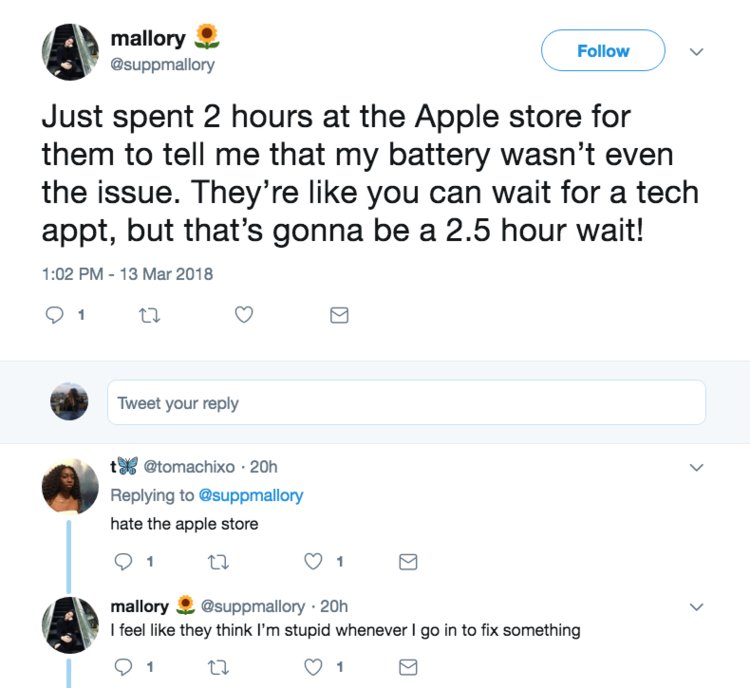Reply to mallory's 'they think I'm stupid' tweet
Screen dimensions: 750x688
(x=123, y=667)
